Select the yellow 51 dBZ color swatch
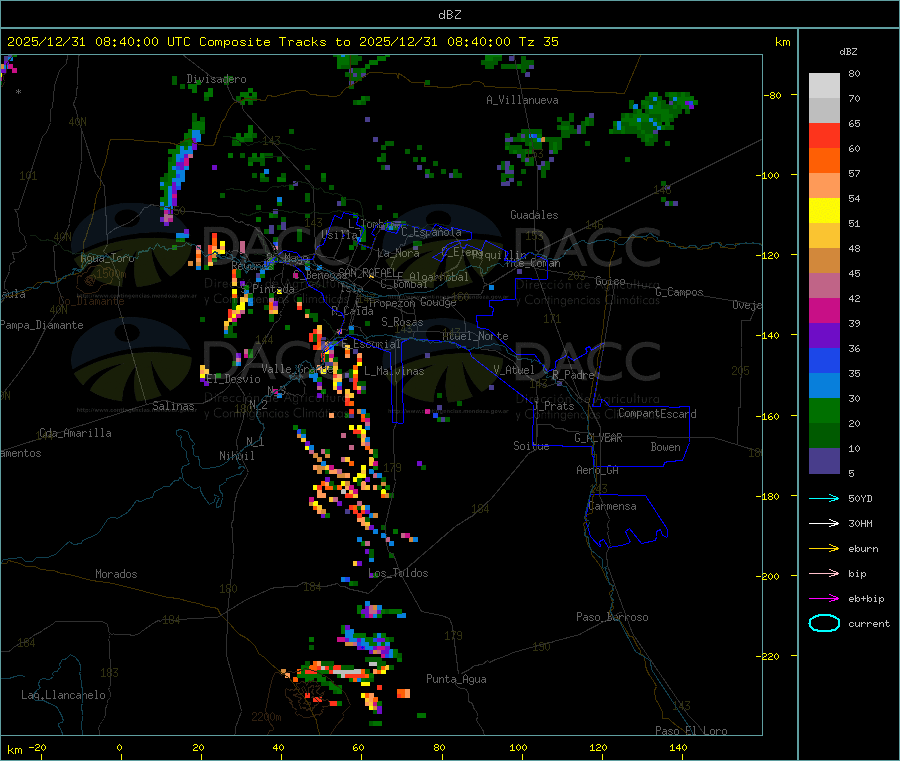This screenshot has height=761, width=900. coord(824,211)
